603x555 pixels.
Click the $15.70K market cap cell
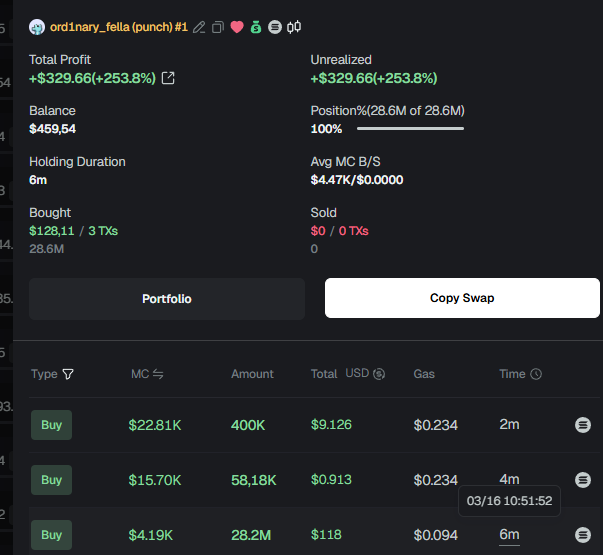[155, 480]
